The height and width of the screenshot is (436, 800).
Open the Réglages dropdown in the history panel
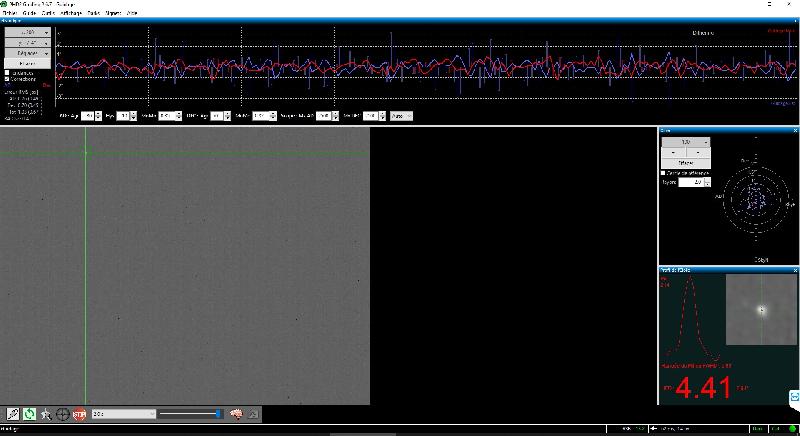pos(28,53)
